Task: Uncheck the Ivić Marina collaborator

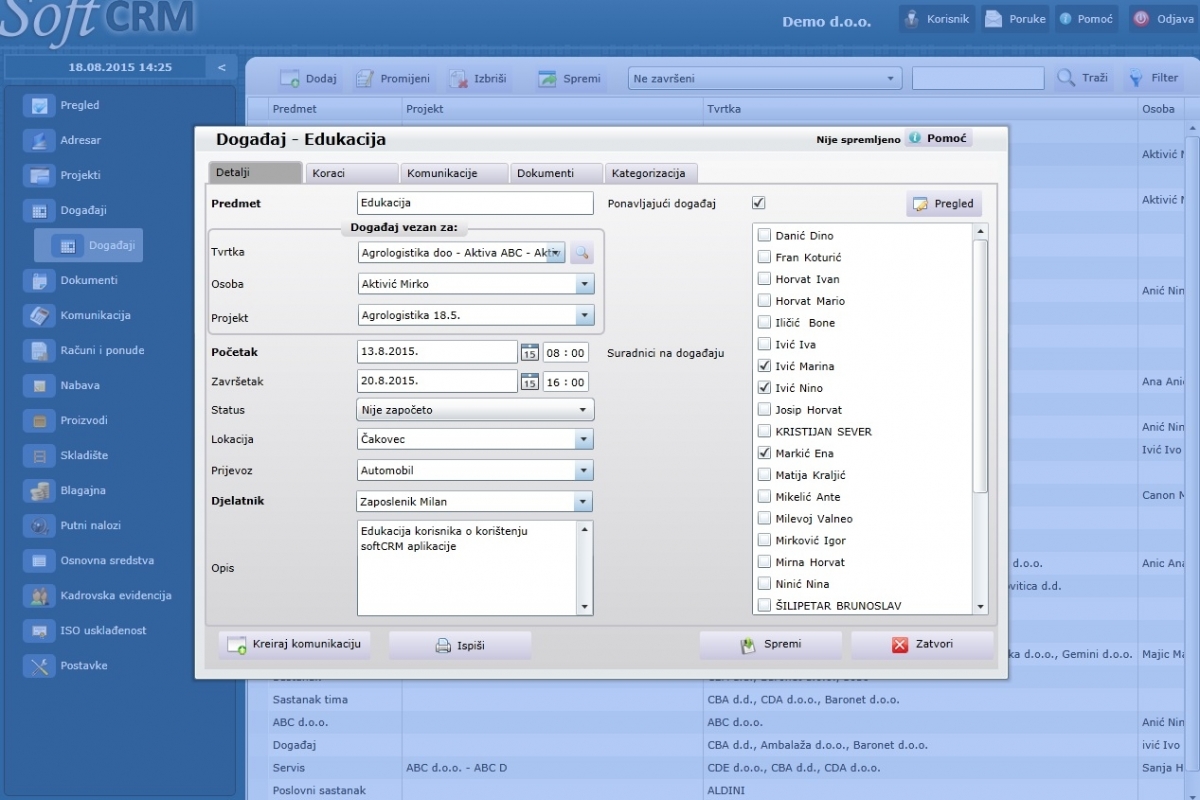Action: (765, 367)
